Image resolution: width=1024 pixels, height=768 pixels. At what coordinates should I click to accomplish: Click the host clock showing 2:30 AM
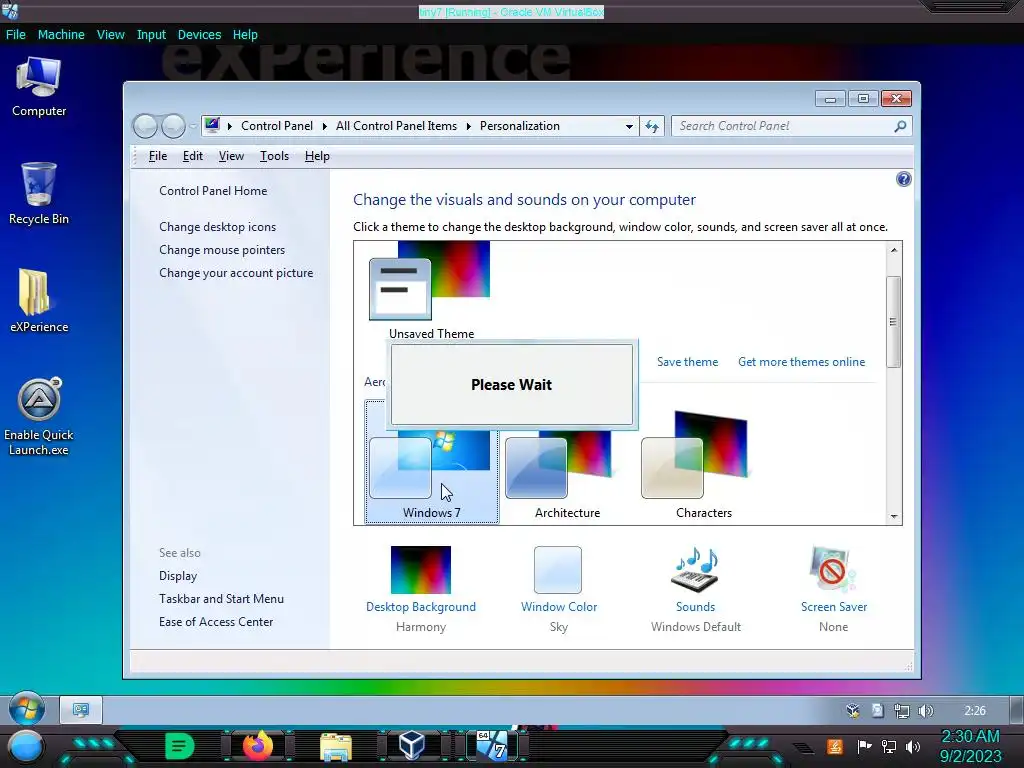coord(970,737)
